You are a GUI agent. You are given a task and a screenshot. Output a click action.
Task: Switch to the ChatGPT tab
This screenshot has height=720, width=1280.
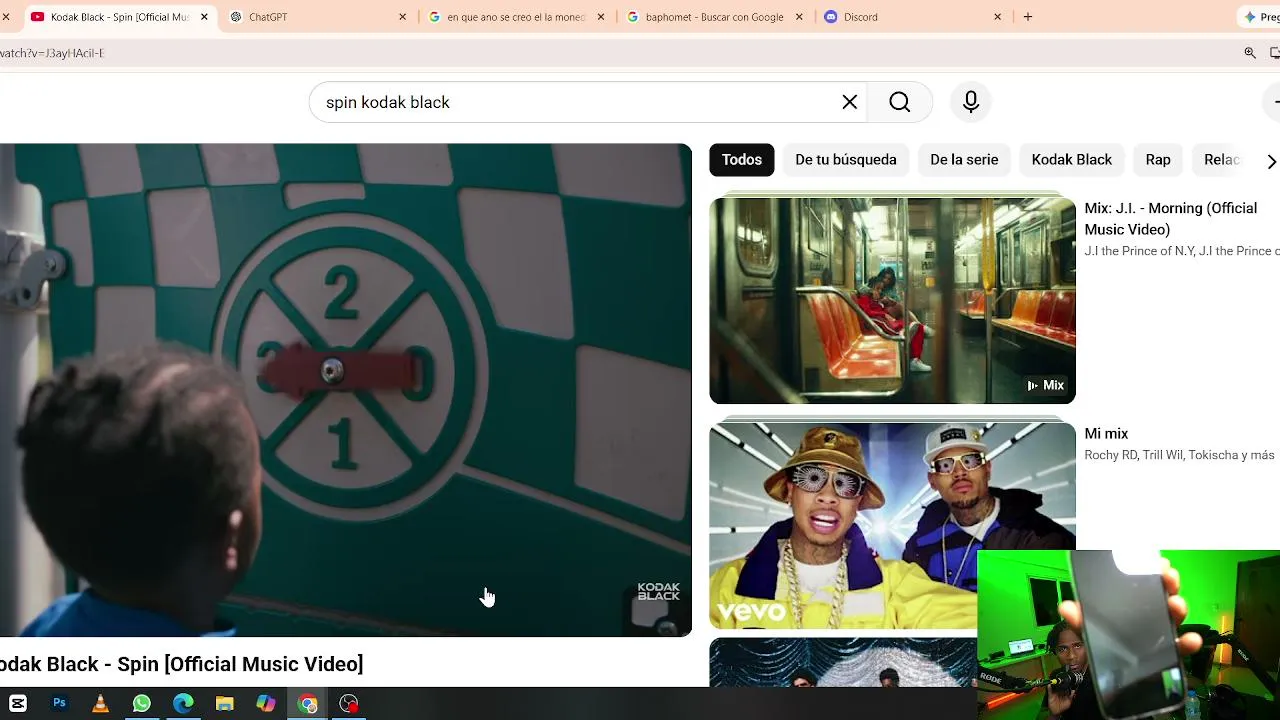click(x=316, y=17)
